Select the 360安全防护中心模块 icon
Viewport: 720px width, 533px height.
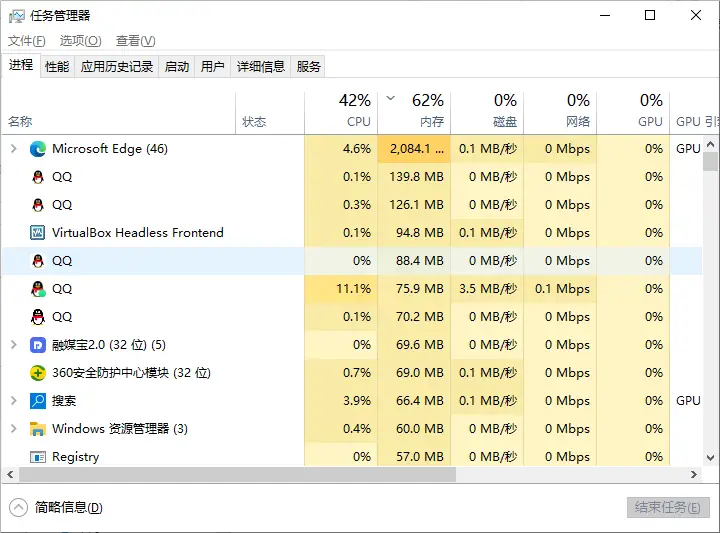[38, 373]
